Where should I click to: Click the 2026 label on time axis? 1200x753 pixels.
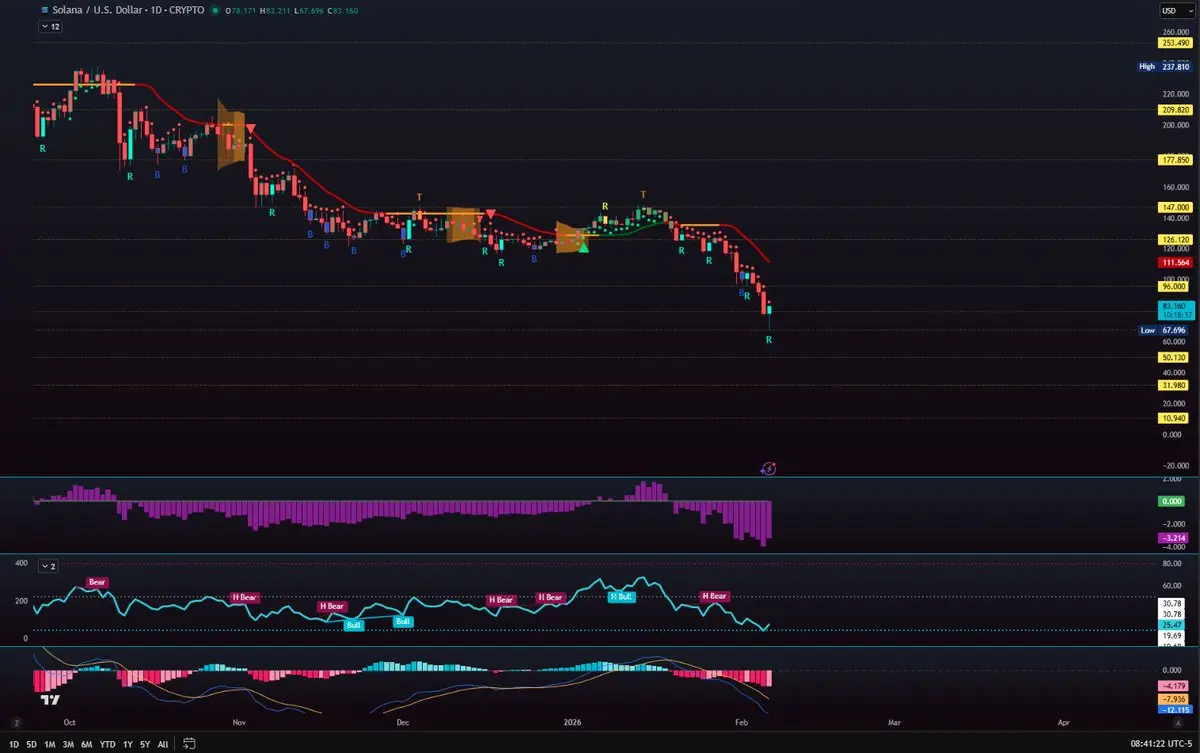coord(573,720)
